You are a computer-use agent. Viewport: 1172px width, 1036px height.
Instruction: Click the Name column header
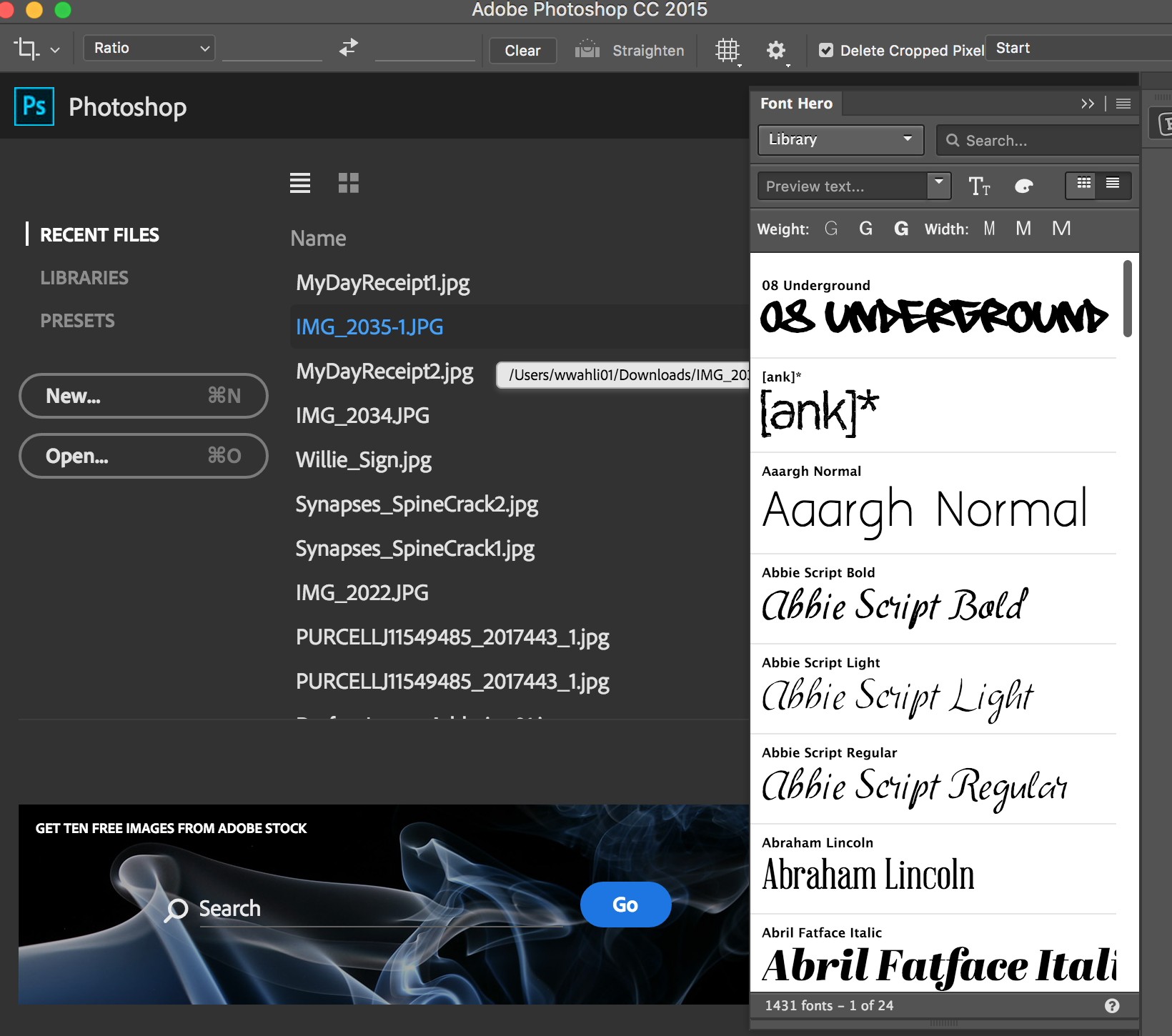coord(318,239)
